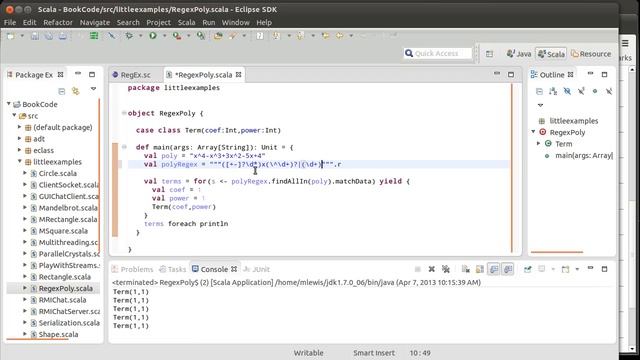Click the Quick Access search field
This screenshot has height=360, width=640.
click(438, 53)
